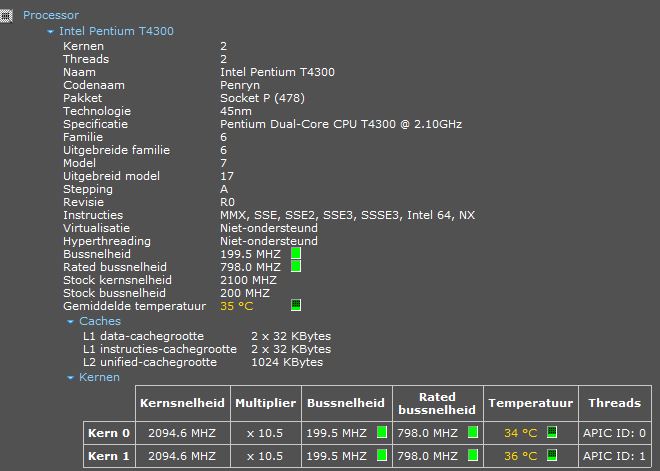Click green indicator beside Rated bussnelheid 798.0 MHZ summary
Viewport: 660px width, 471px height.
click(x=296, y=266)
